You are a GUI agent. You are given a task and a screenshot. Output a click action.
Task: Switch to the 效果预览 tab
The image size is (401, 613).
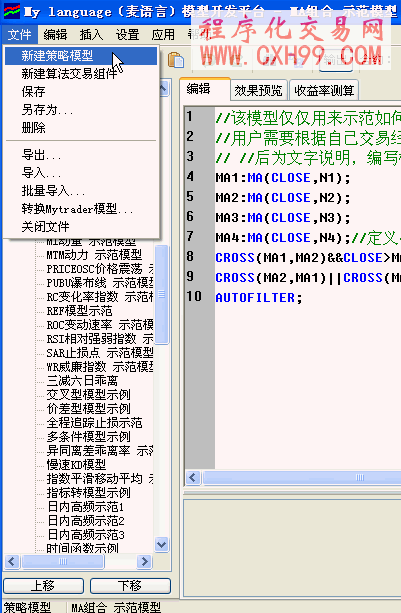pyautogui.click(x=258, y=91)
